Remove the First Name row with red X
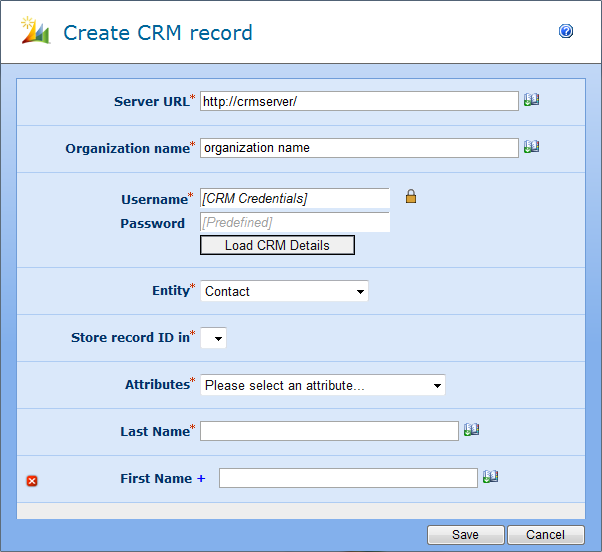 click(x=32, y=481)
